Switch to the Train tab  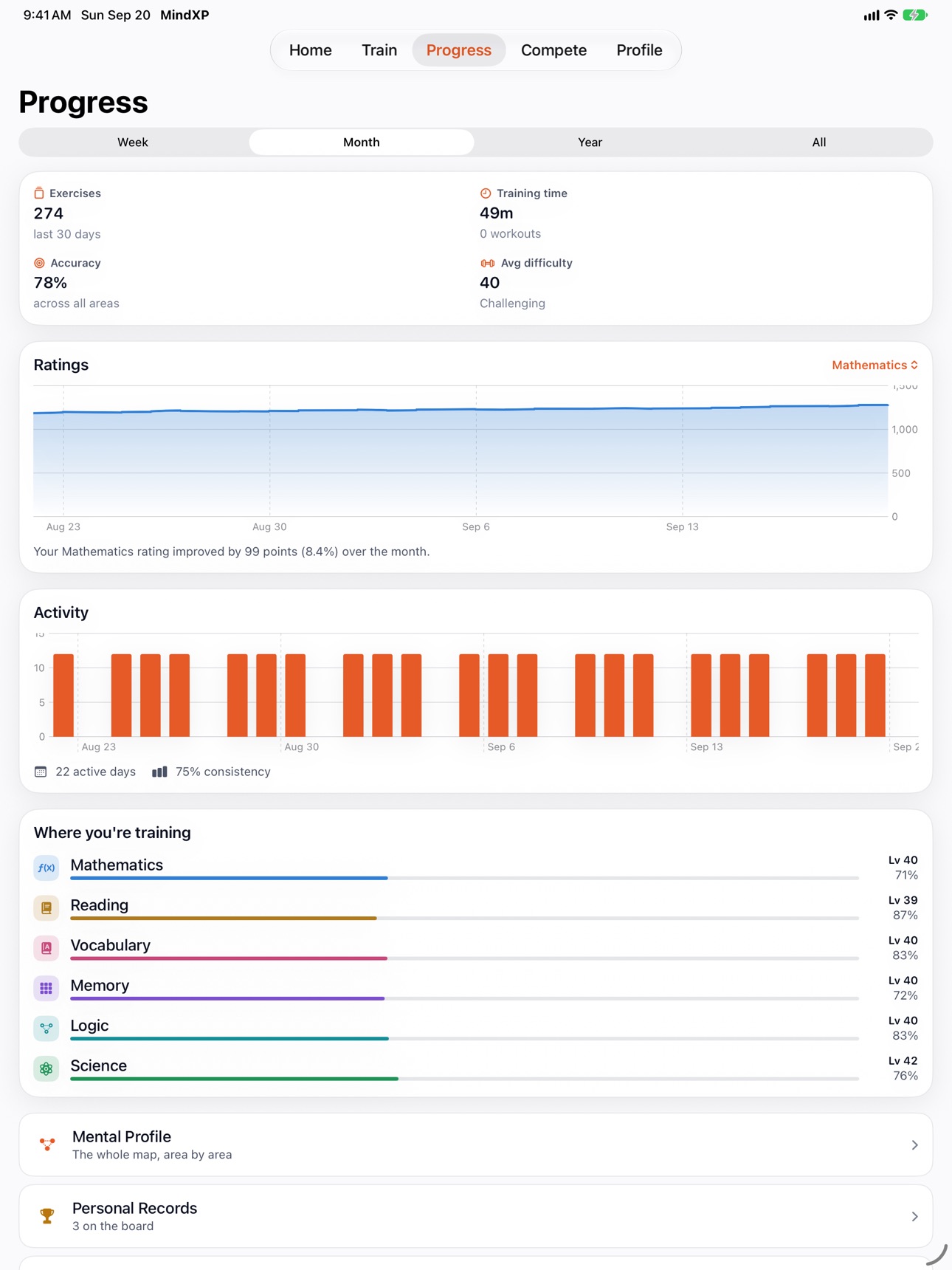tap(379, 50)
